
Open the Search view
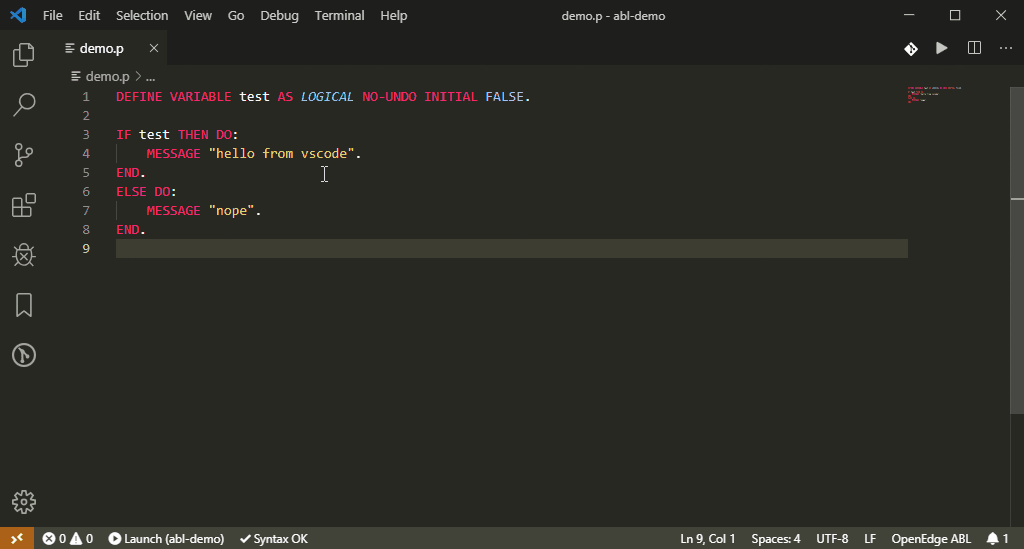coord(24,104)
